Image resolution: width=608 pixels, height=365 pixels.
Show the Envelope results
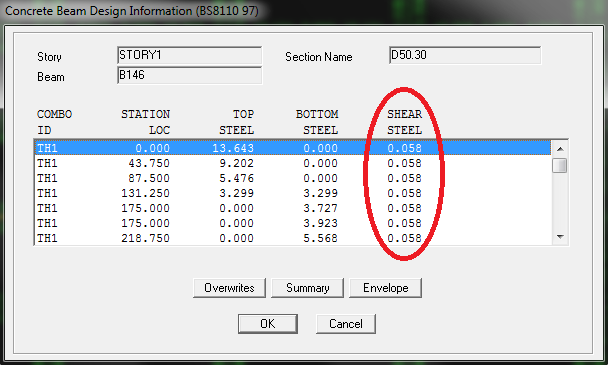pos(385,288)
